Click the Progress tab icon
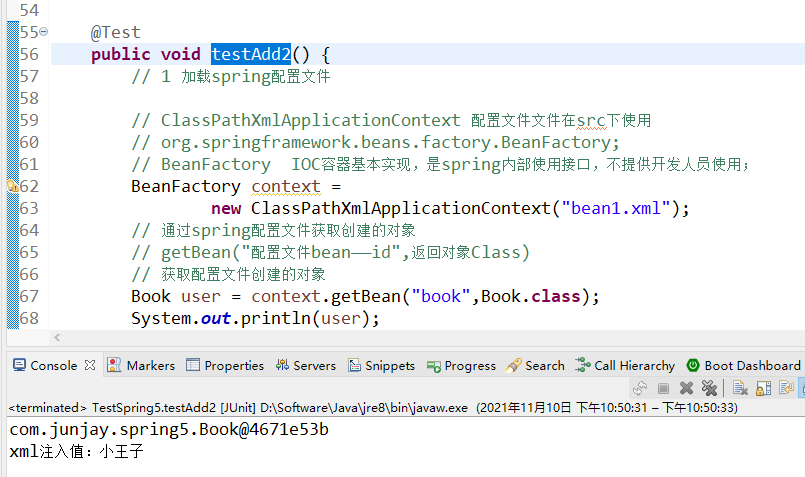 pyautogui.click(x=434, y=366)
